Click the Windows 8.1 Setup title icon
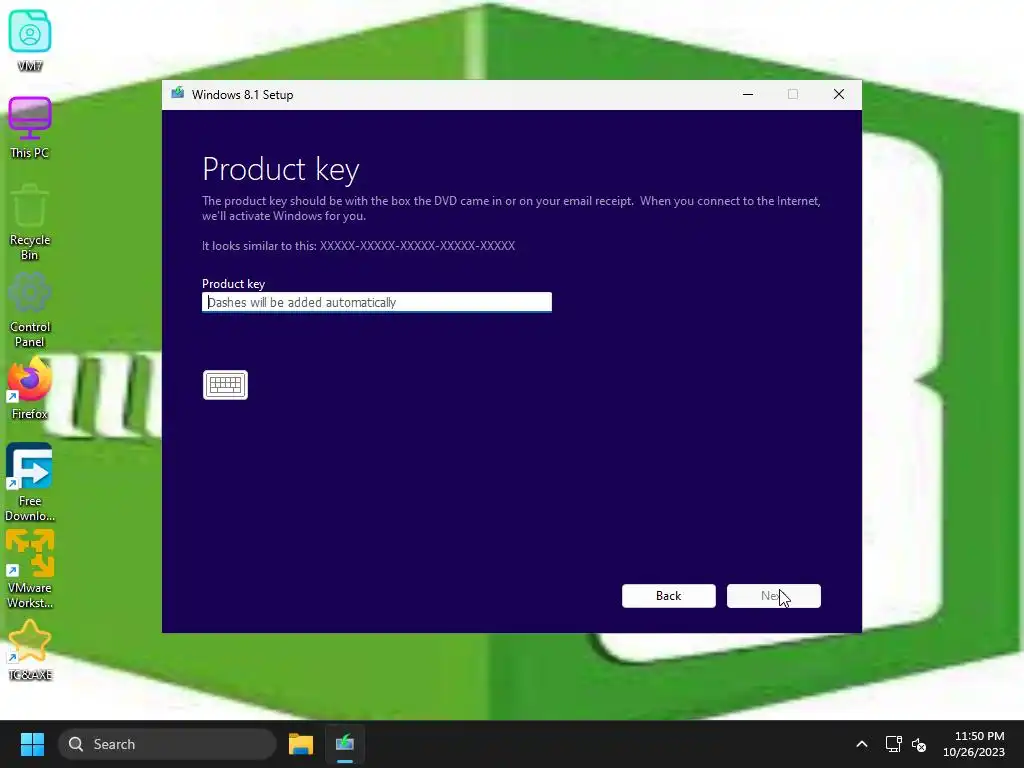This screenshot has height=768, width=1024. click(x=178, y=93)
